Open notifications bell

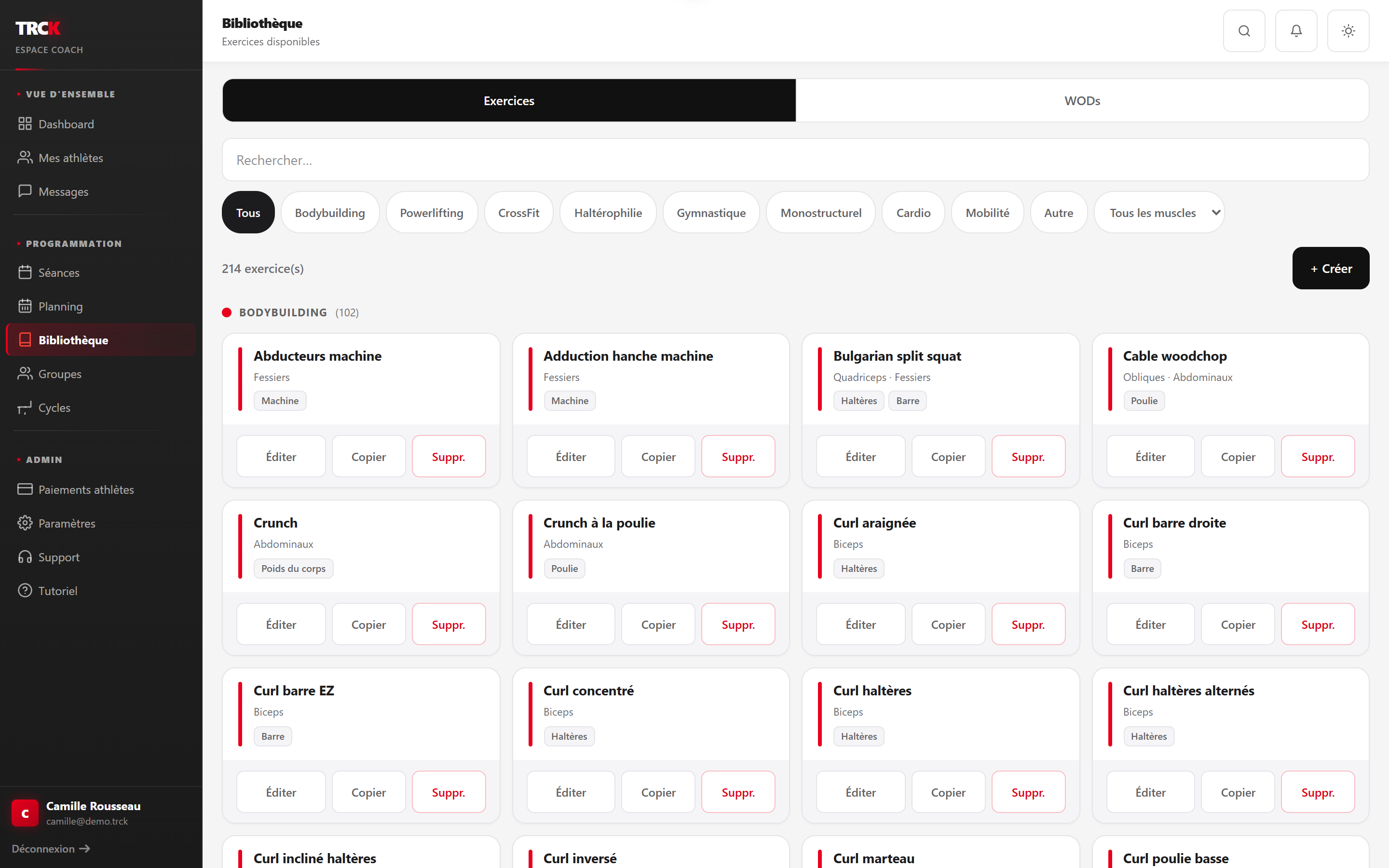1296,31
